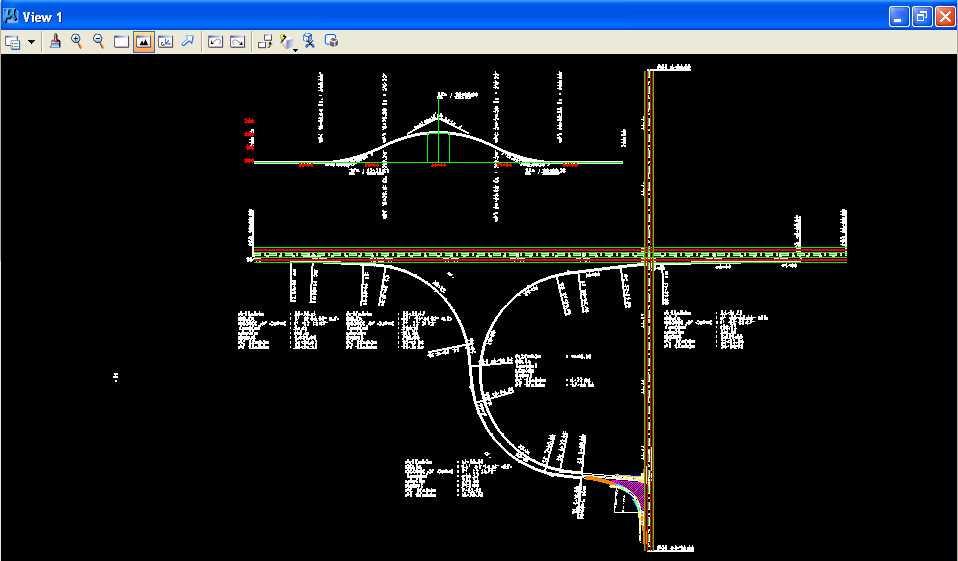Image resolution: width=958 pixels, height=561 pixels.
Task: Activate the Window Area tool
Action: point(121,42)
